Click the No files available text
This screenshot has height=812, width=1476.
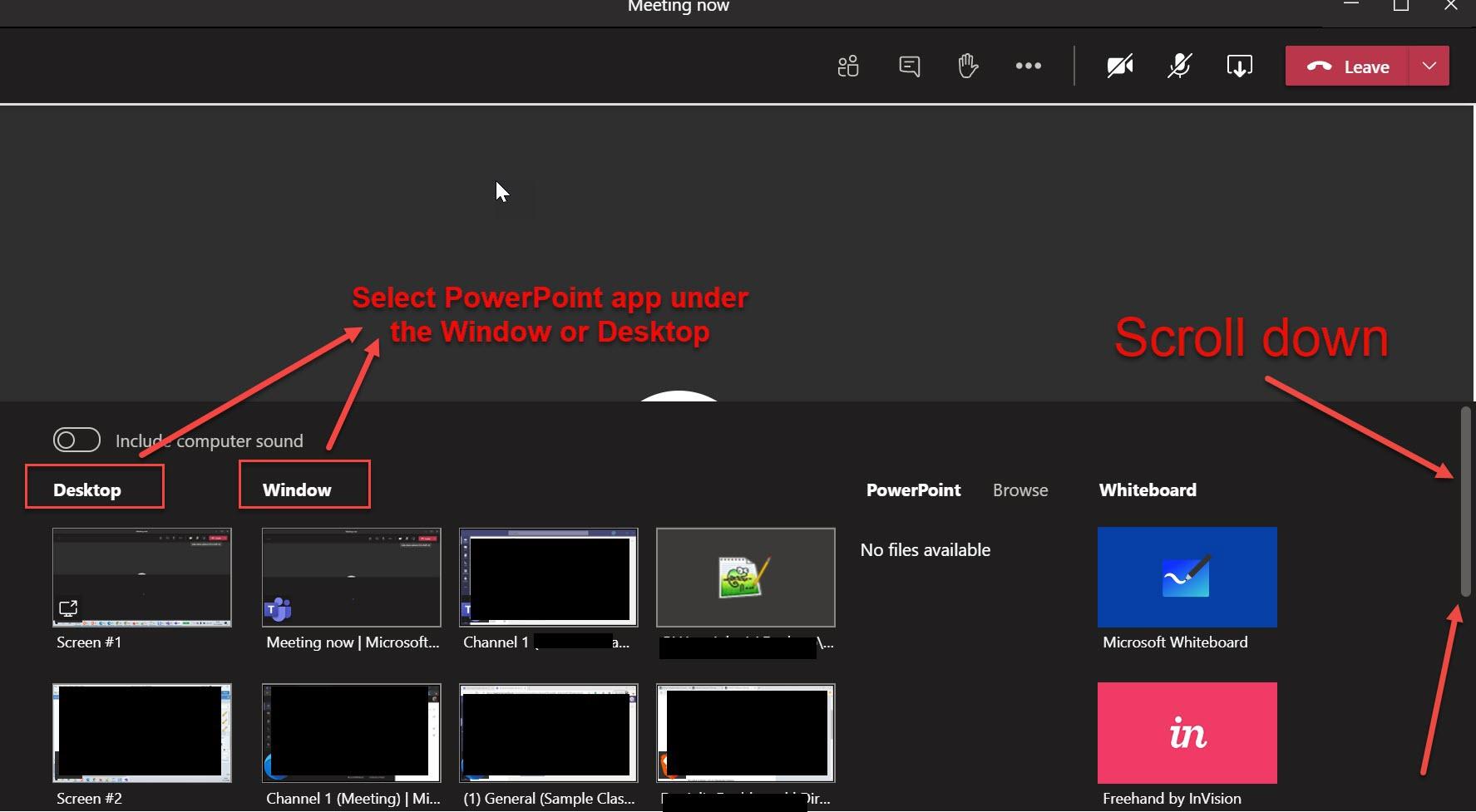[x=926, y=550]
